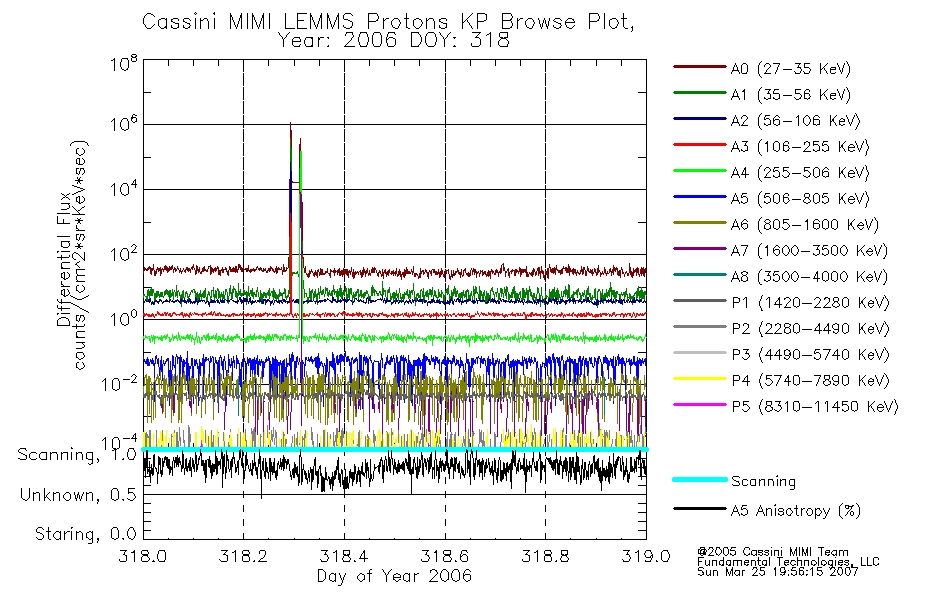Image resolution: width=950 pixels, height=600 pixels.
Task: Click the Staring, 0.0 axis label
Action: (85, 534)
